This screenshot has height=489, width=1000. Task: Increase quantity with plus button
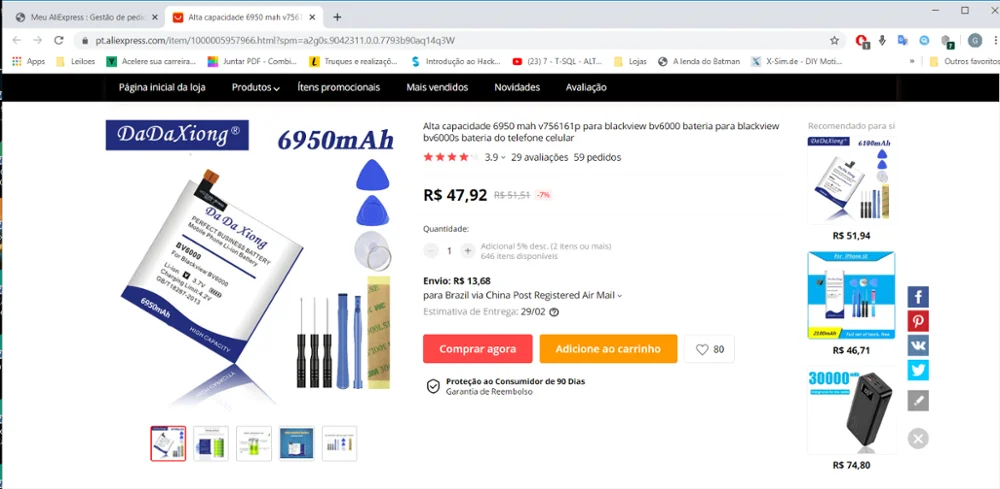467,251
